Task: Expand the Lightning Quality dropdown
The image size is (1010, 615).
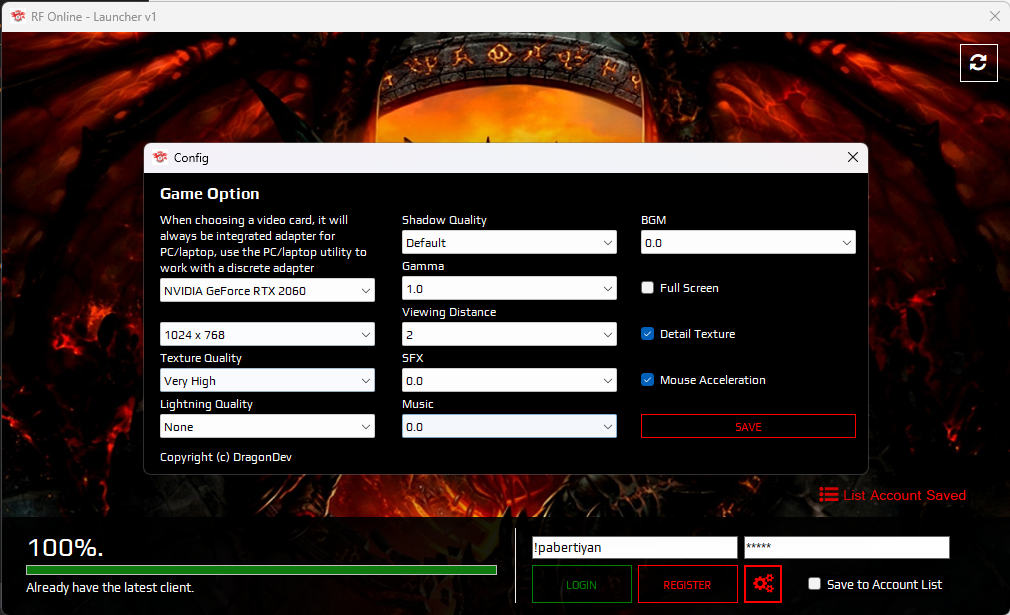Action: click(267, 426)
